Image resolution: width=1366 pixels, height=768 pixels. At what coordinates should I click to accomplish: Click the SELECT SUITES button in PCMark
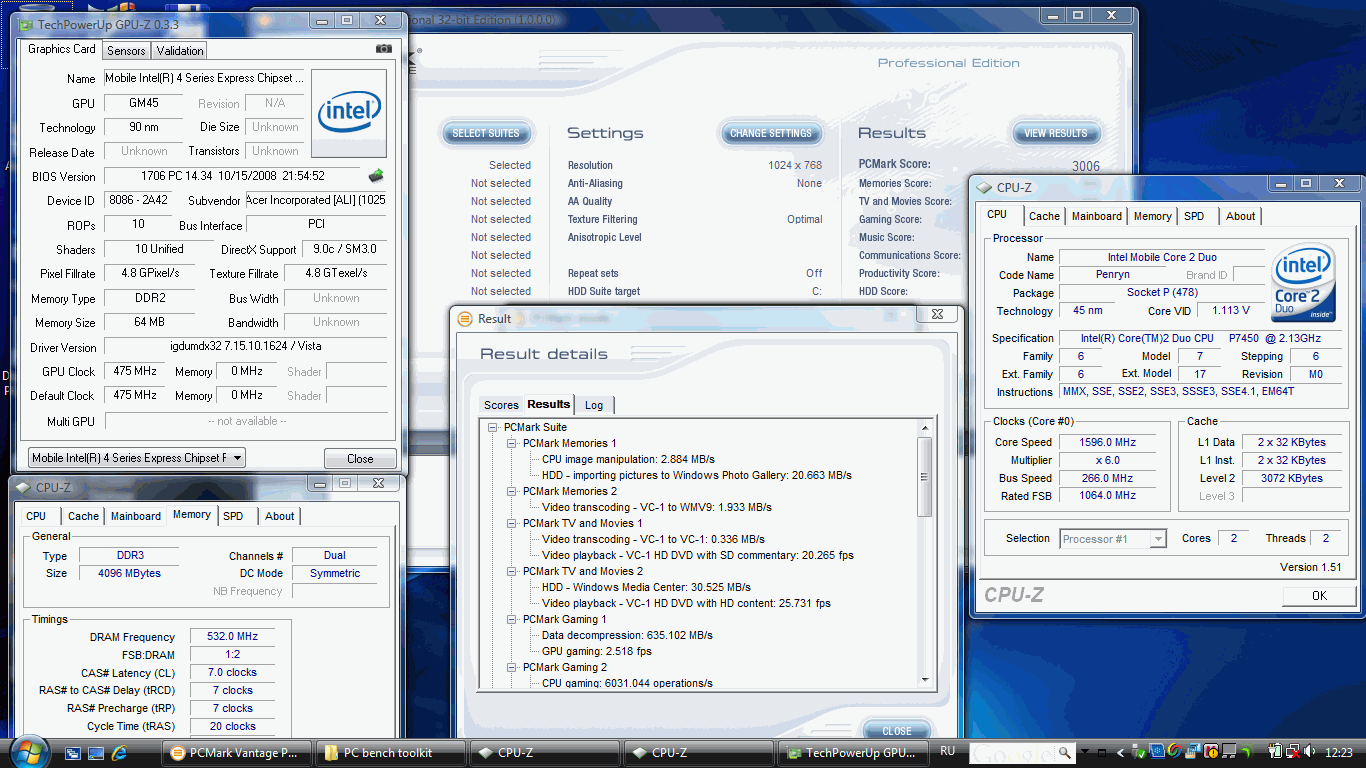(486, 133)
